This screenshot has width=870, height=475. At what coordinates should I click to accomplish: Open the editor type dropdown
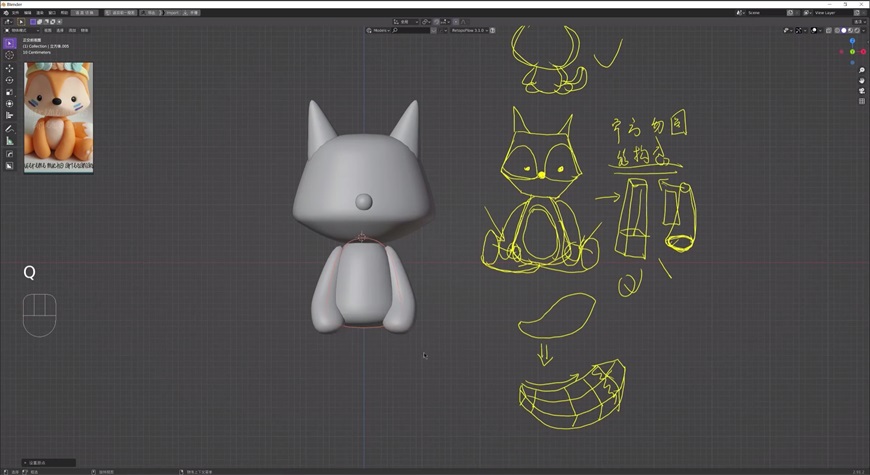(8, 22)
